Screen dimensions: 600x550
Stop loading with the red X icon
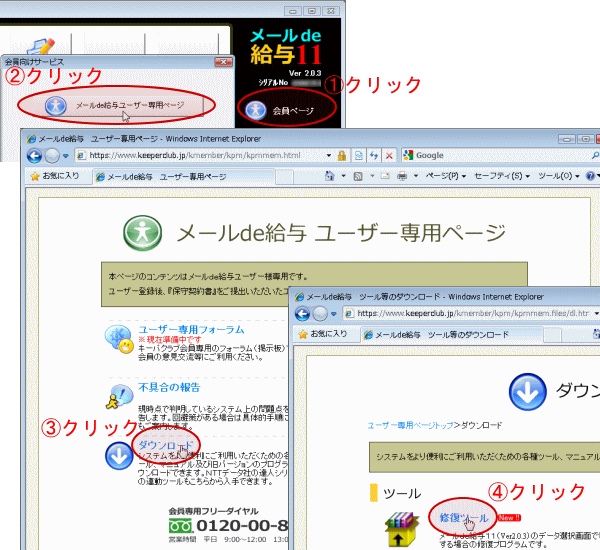389,155
